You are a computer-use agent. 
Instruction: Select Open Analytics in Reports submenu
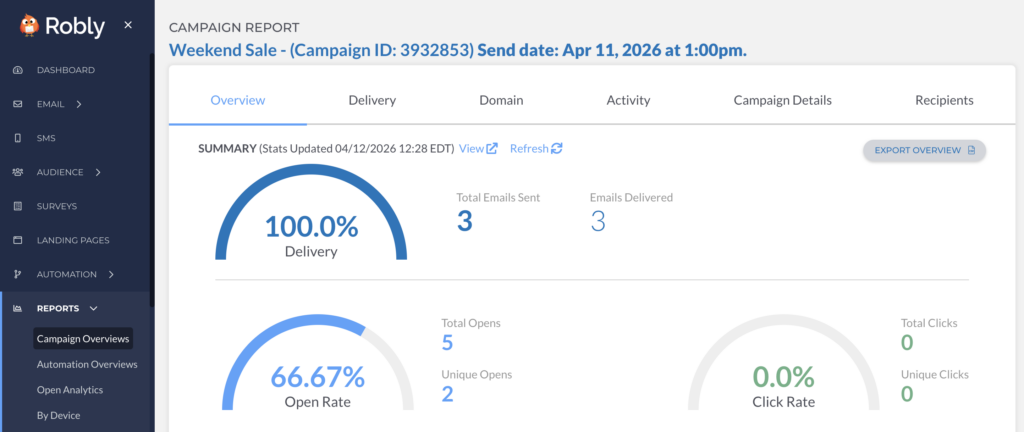pyautogui.click(x=70, y=390)
